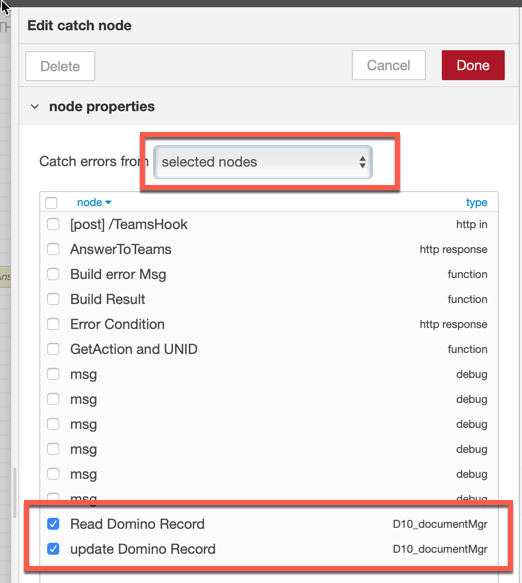Viewport: 522px width, 583px height.
Task: Click the type column header
Action: tap(476, 203)
